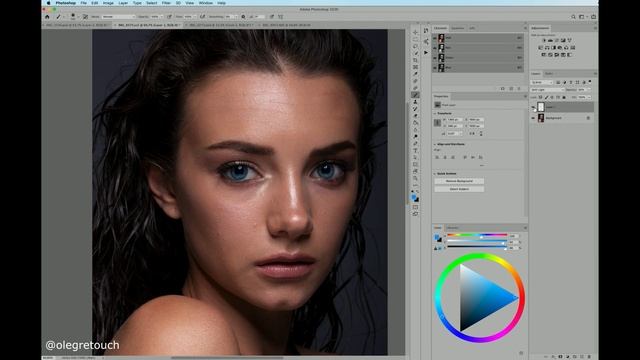Open the Fill value dropdown in Layers
The image size is (640, 360).
tap(589, 97)
